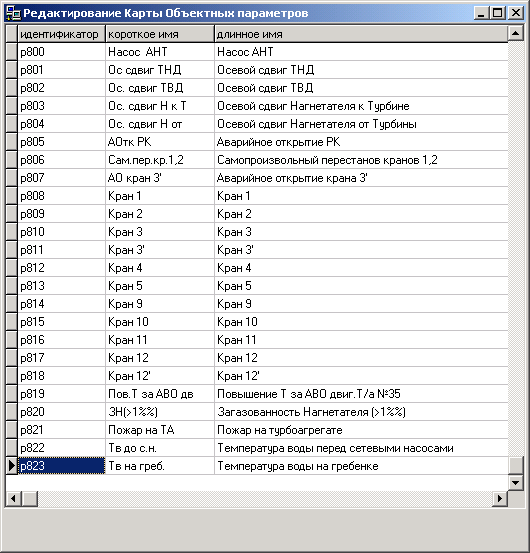The width and height of the screenshot is (530, 553).
Task: Select short name cell 'Пожар на ТА'
Action: 160,430
